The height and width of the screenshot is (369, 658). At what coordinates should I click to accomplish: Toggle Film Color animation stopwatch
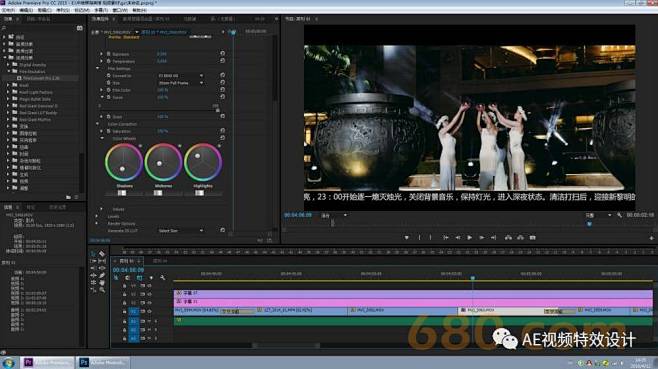(108, 90)
